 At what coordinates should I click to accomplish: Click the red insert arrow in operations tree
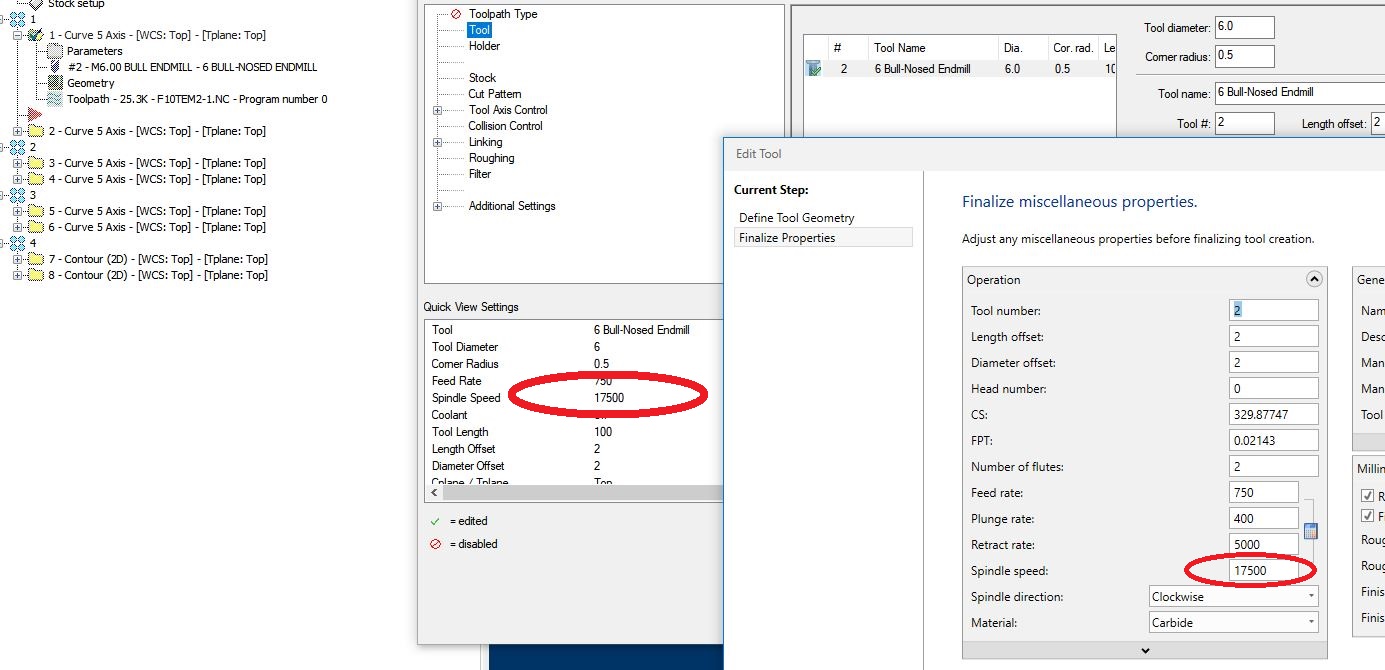coord(35,115)
